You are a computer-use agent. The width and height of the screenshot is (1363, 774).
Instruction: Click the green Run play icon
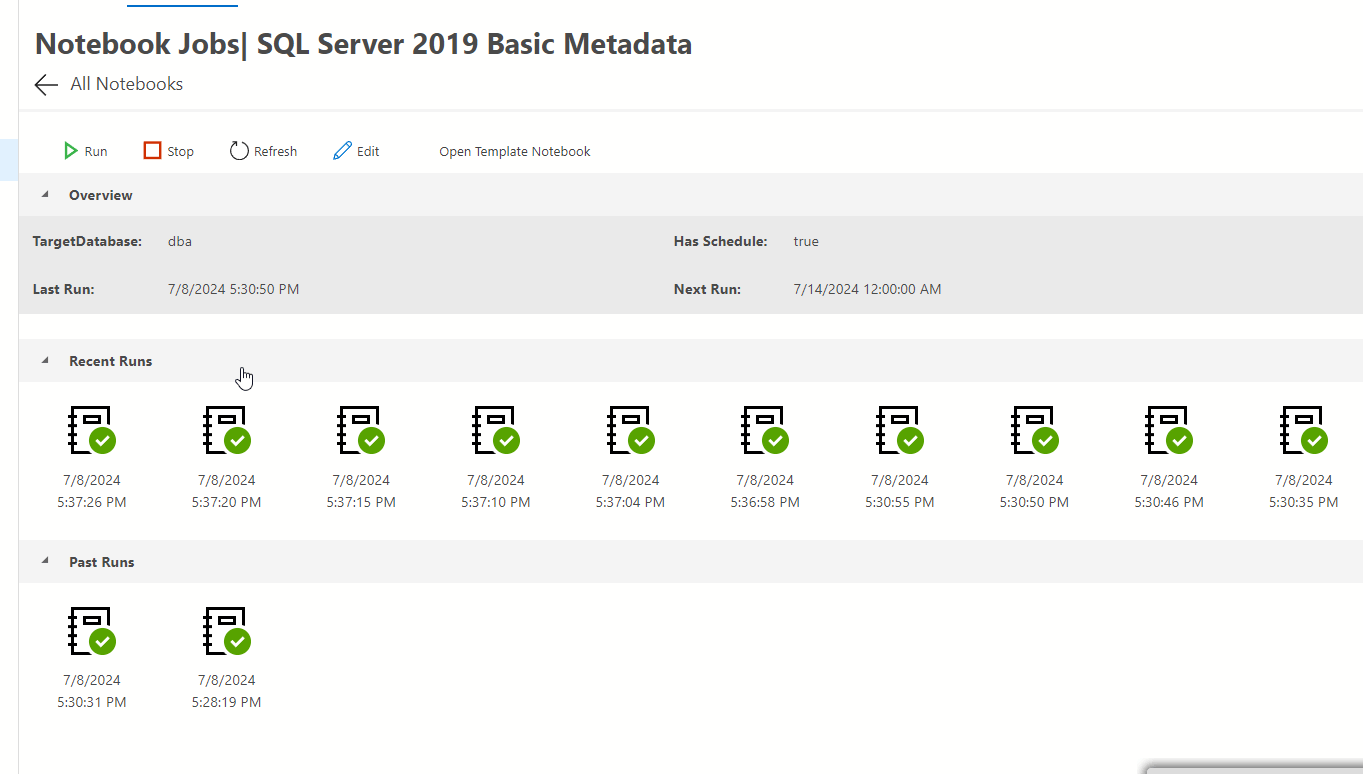click(71, 151)
